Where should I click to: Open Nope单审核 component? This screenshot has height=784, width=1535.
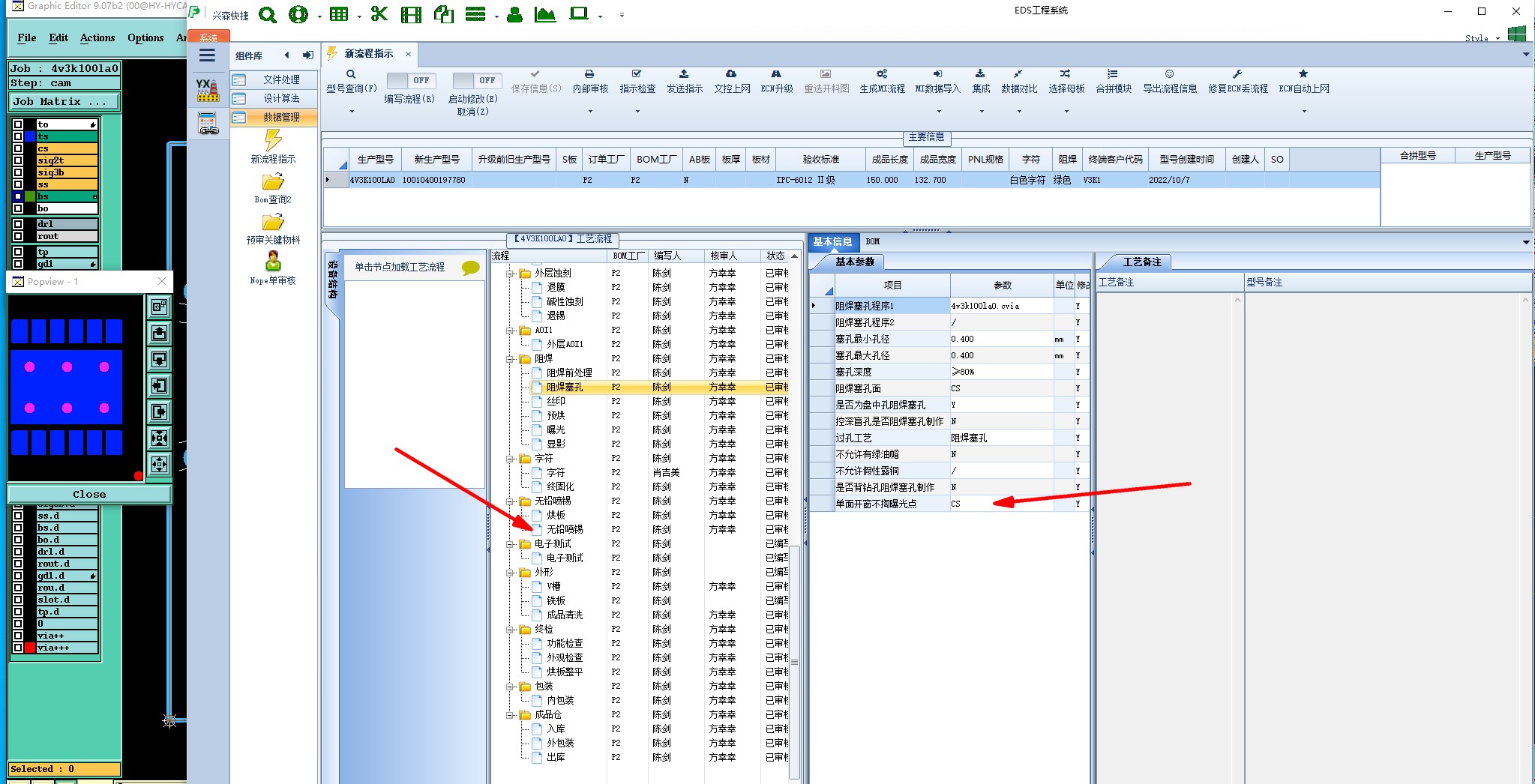(273, 268)
